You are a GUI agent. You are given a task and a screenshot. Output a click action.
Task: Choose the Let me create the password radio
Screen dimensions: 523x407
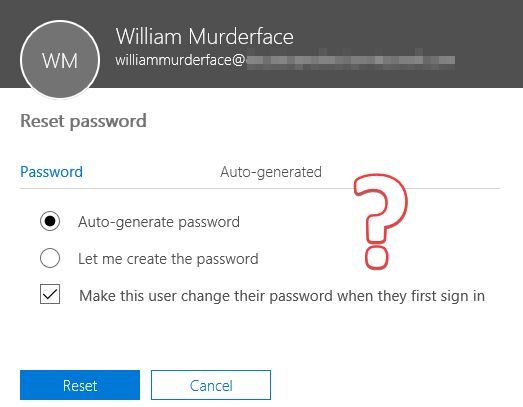pyautogui.click(x=50, y=258)
